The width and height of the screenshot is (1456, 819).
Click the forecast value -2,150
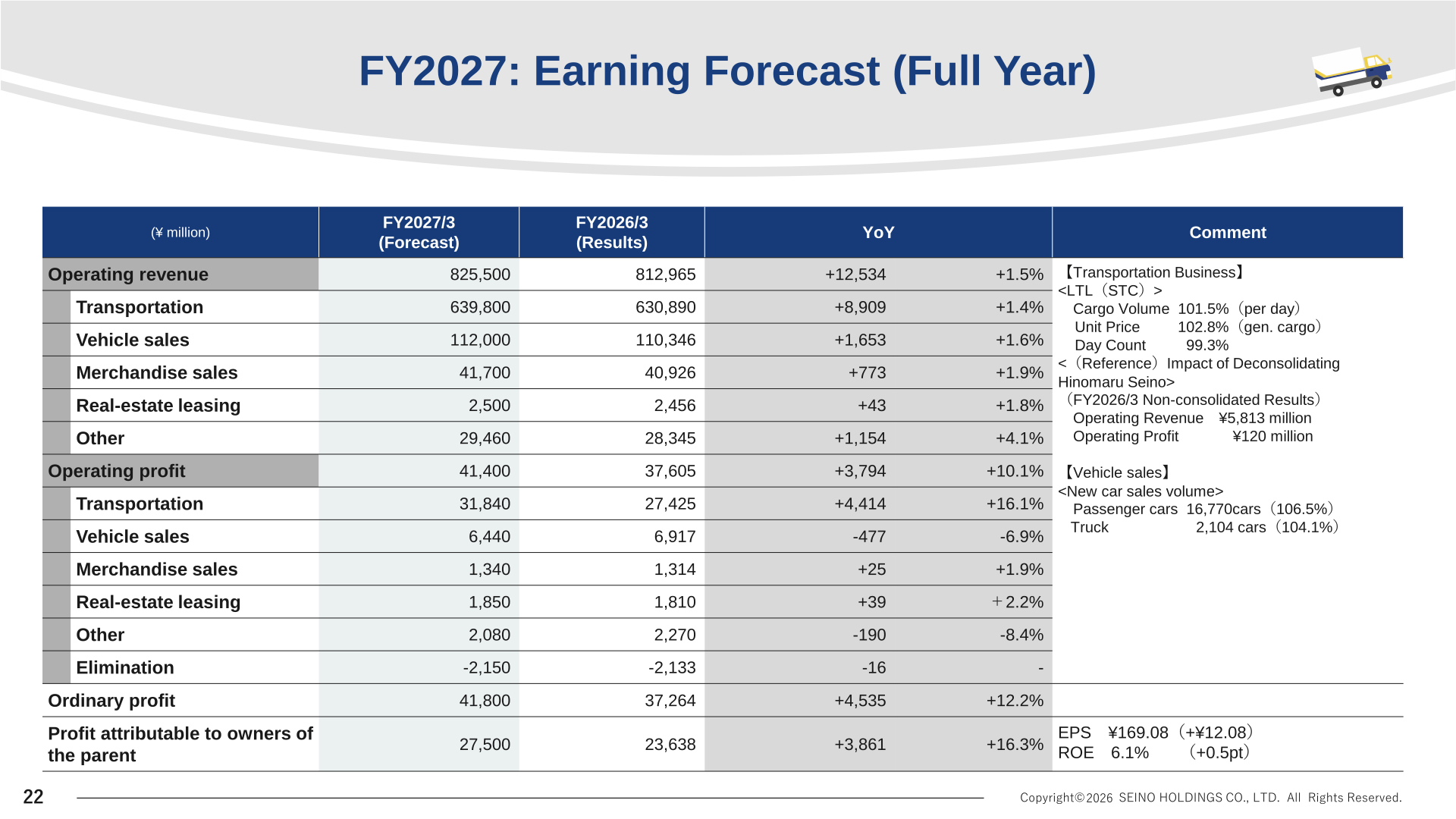click(x=487, y=667)
